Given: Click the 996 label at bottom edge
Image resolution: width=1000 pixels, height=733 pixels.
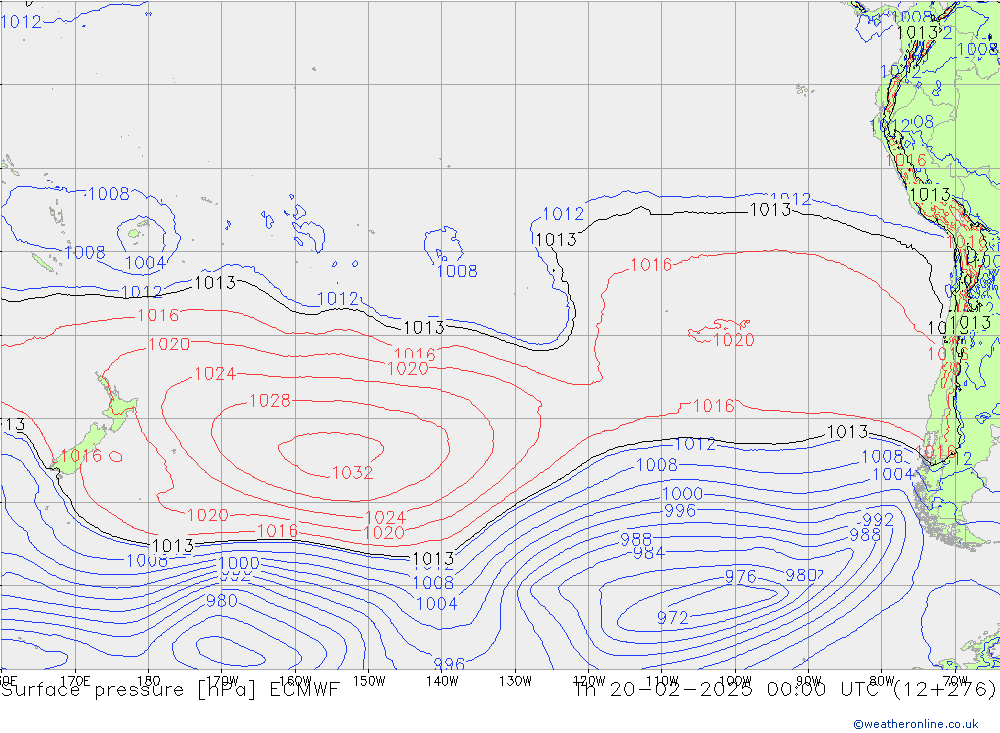Looking at the screenshot, I should (x=449, y=664).
